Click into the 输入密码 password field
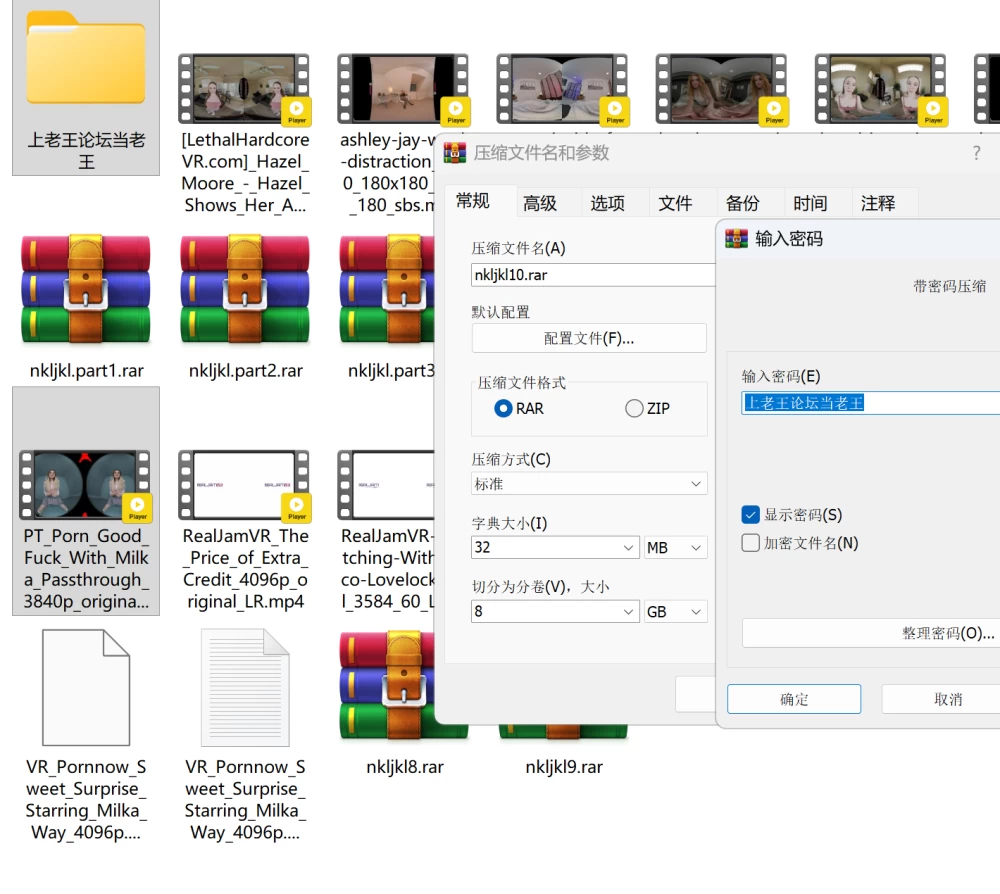Viewport: 1000px width, 894px height. point(871,403)
